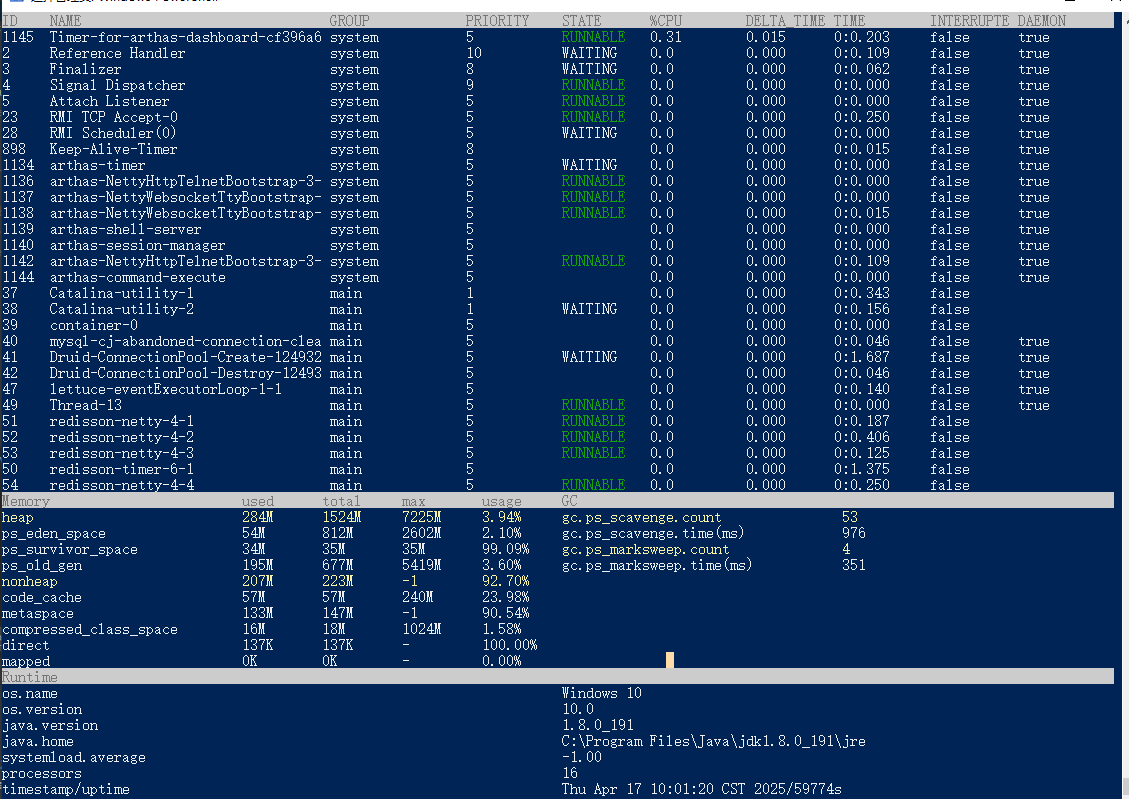Image resolution: width=1129 pixels, height=799 pixels.
Task: Click thread ID 1138
Action: pyautogui.click(x=18, y=213)
